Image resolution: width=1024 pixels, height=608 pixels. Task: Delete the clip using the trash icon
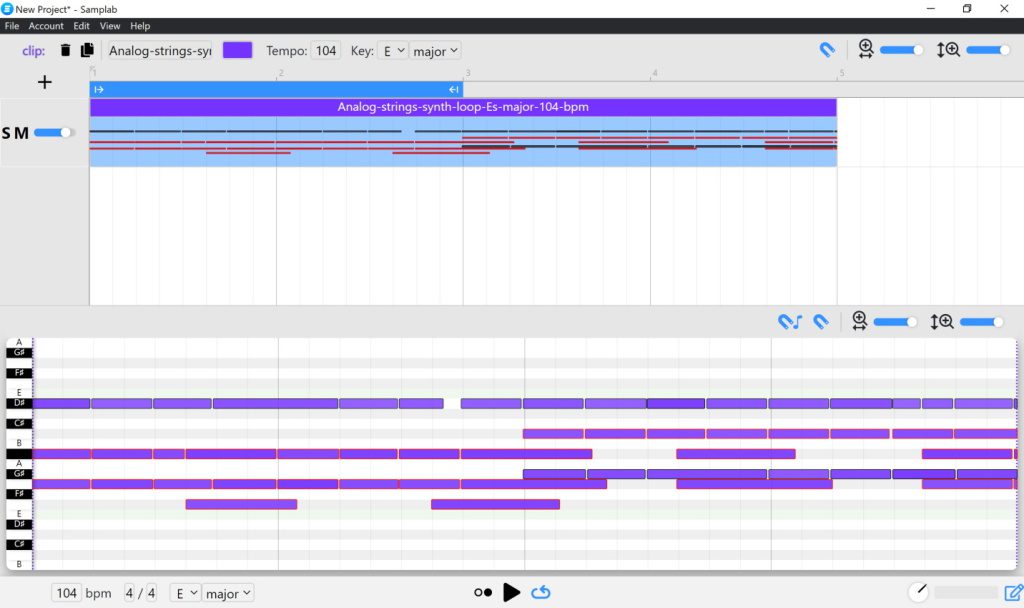(x=64, y=49)
